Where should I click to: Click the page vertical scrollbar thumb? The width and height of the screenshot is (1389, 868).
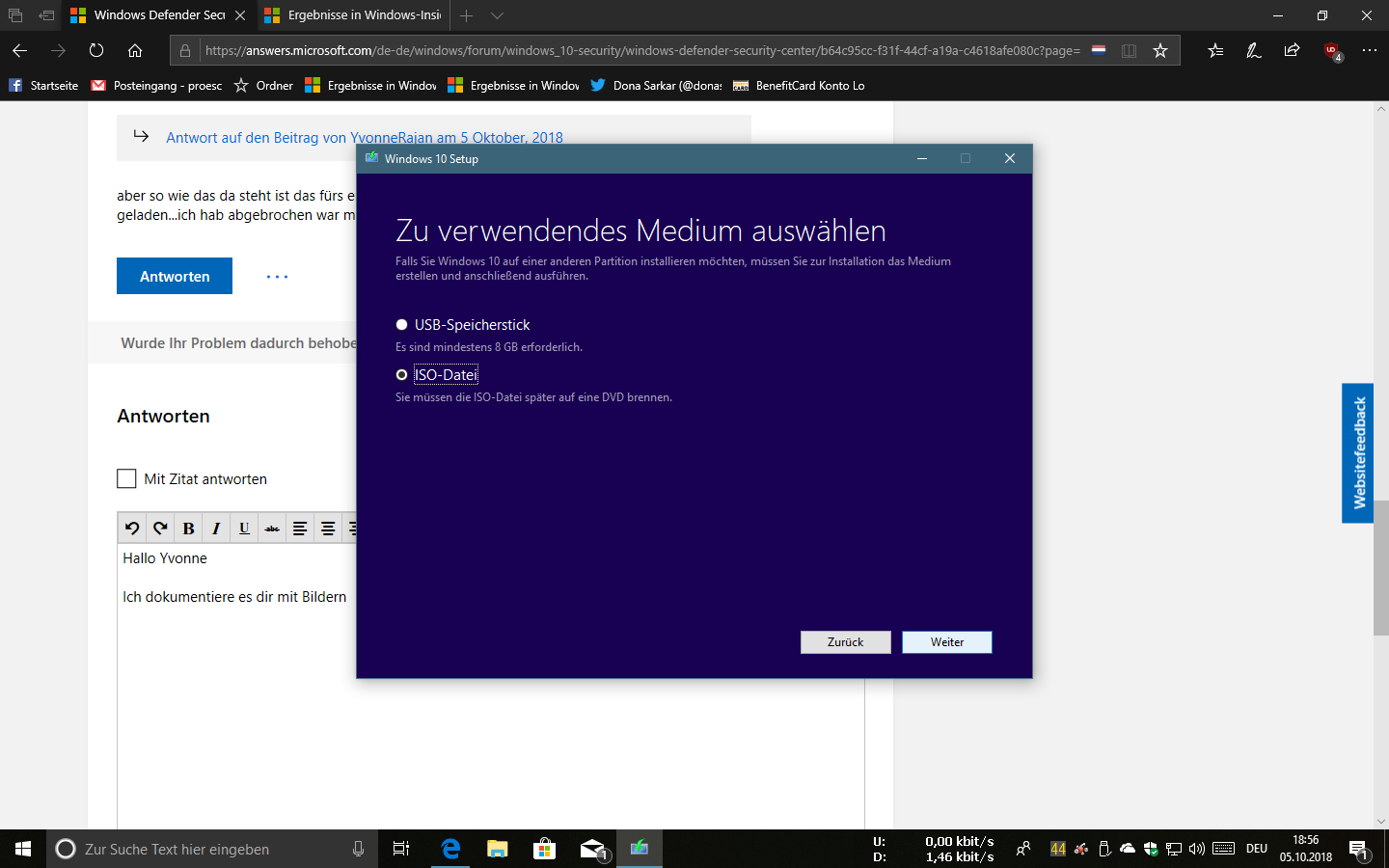click(1380, 567)
